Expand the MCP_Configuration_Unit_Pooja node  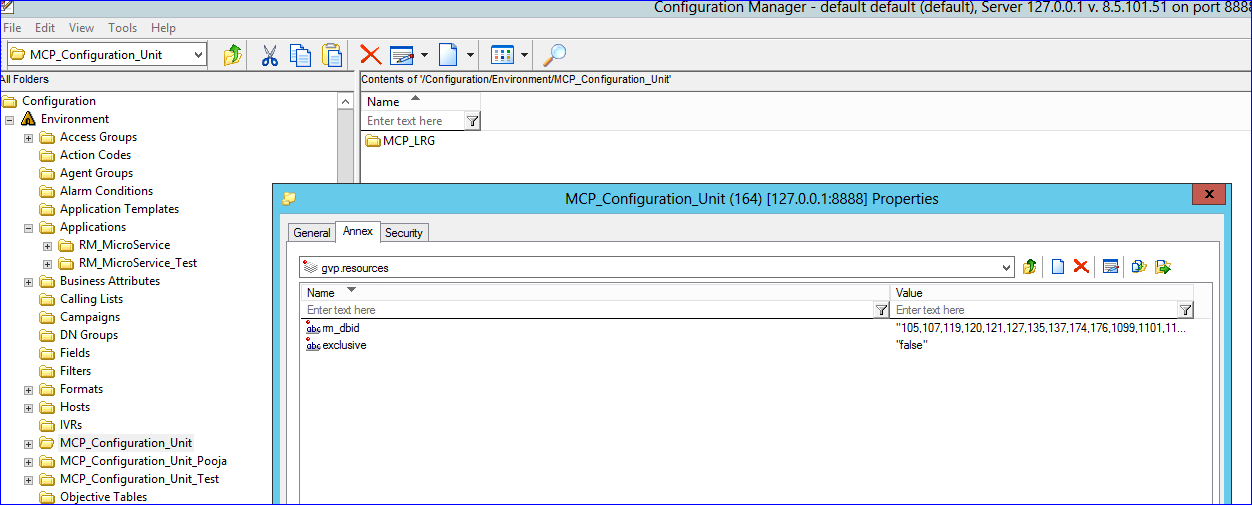[x=28, y=461]
